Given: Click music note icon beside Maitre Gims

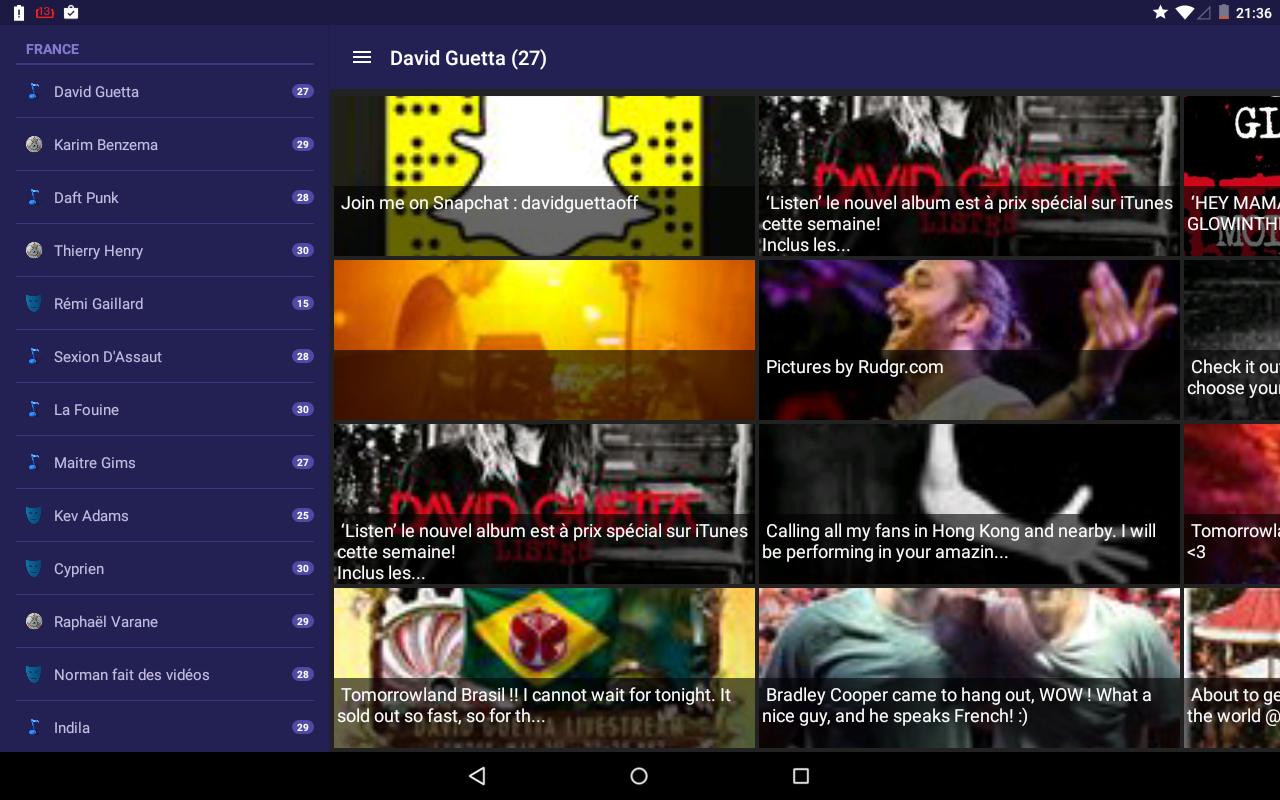Looking at the screenshot, I should point(33,462).
